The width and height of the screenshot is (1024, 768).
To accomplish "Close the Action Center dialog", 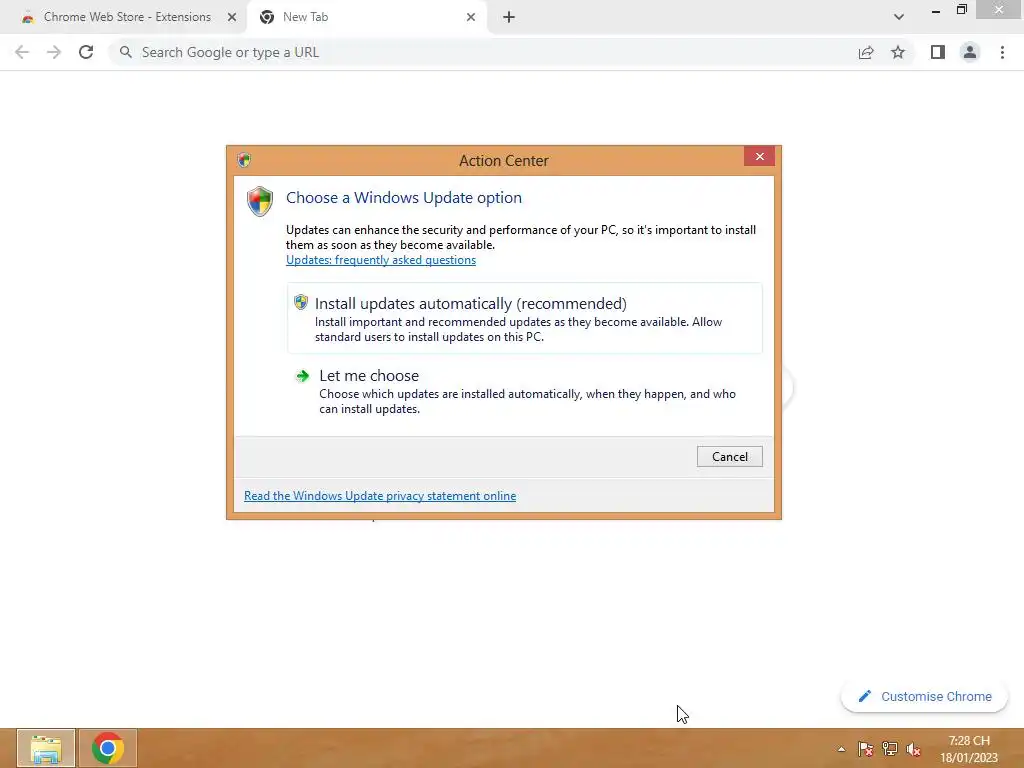I will click(759, 156).
